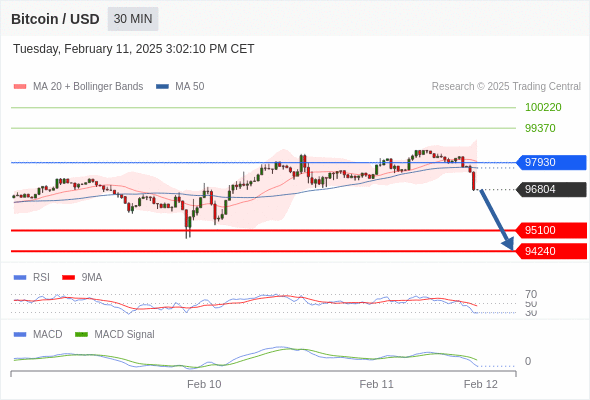Click the red 9MA legend swatch

68,278
